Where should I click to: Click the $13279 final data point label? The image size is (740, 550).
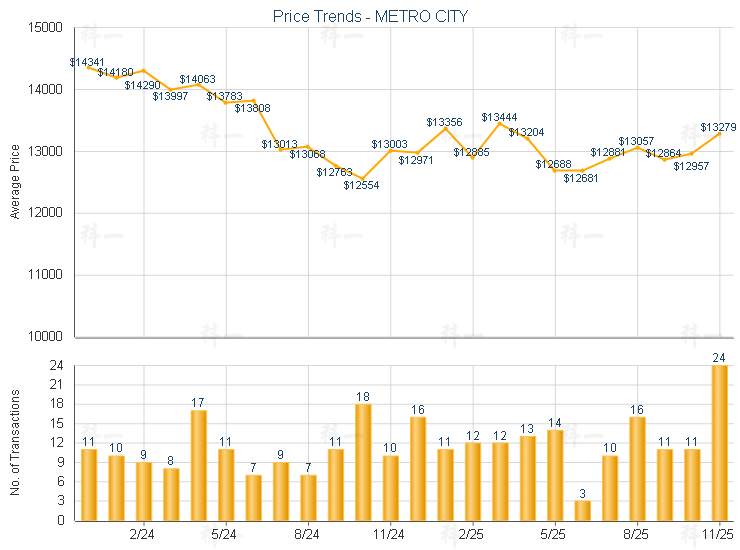click(x=718, y=127)
